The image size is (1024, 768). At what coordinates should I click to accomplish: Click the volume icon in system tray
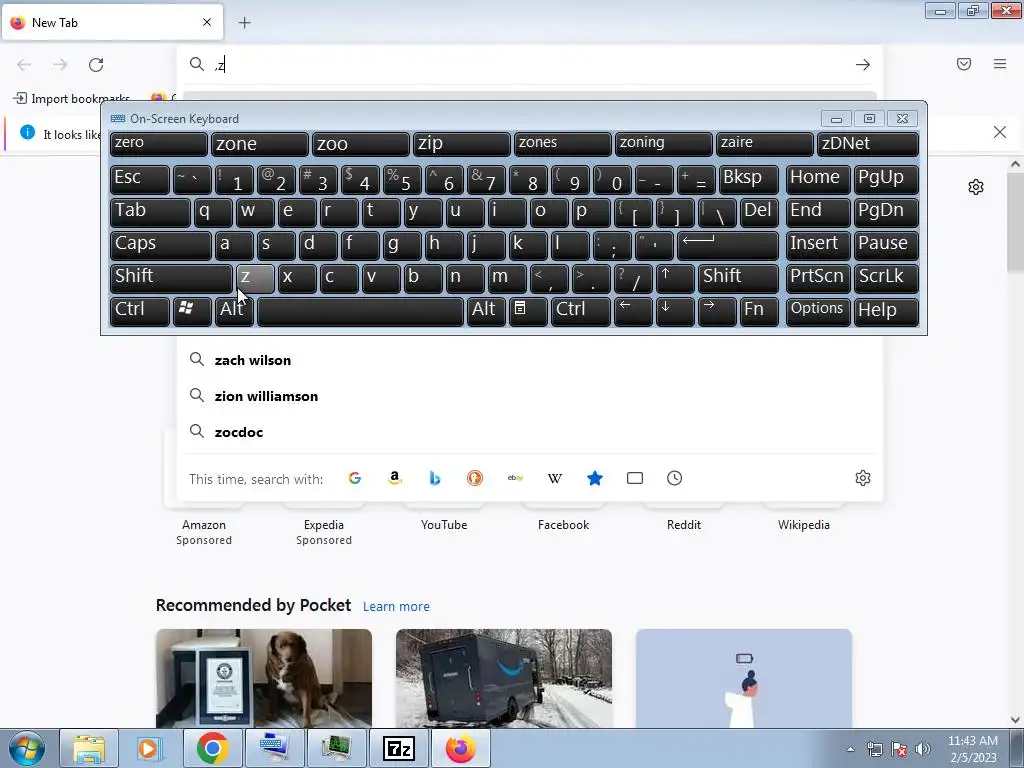click(x=922, y=749)
